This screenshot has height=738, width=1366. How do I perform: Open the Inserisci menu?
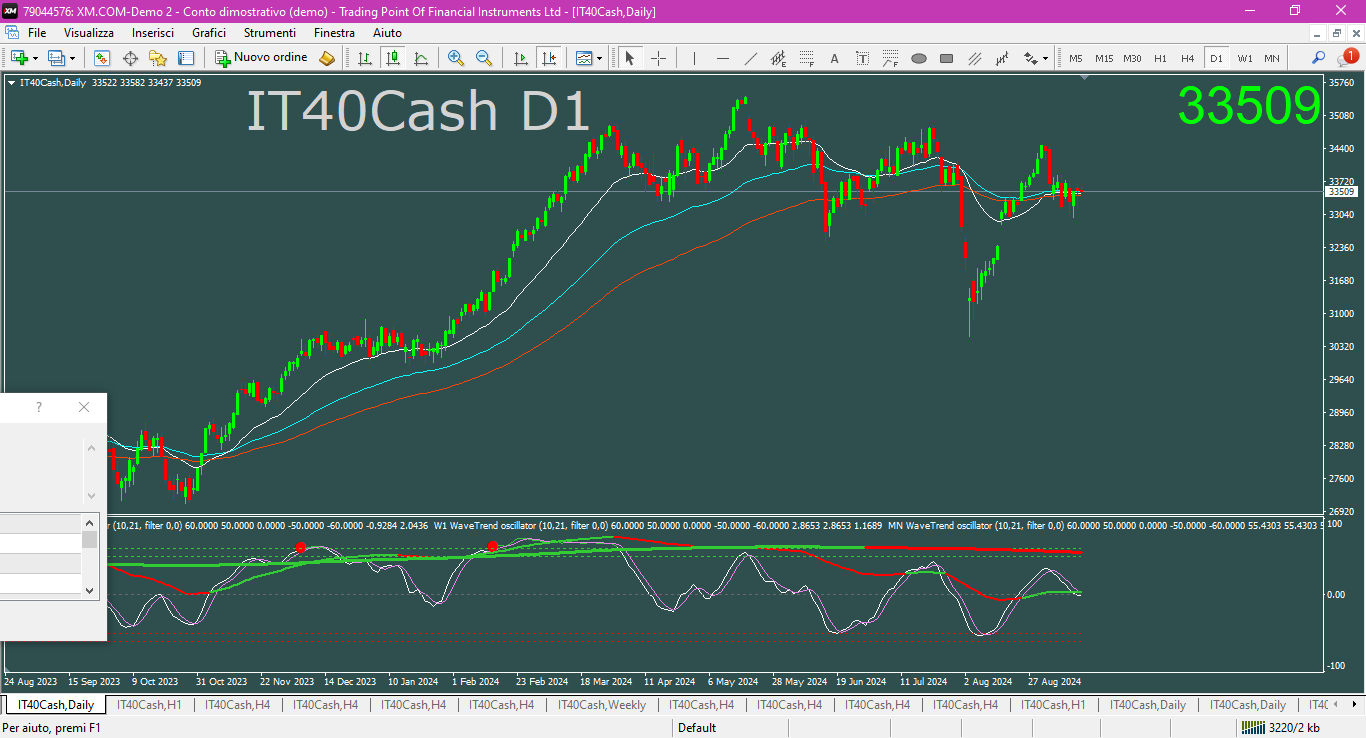coord(153,33)
